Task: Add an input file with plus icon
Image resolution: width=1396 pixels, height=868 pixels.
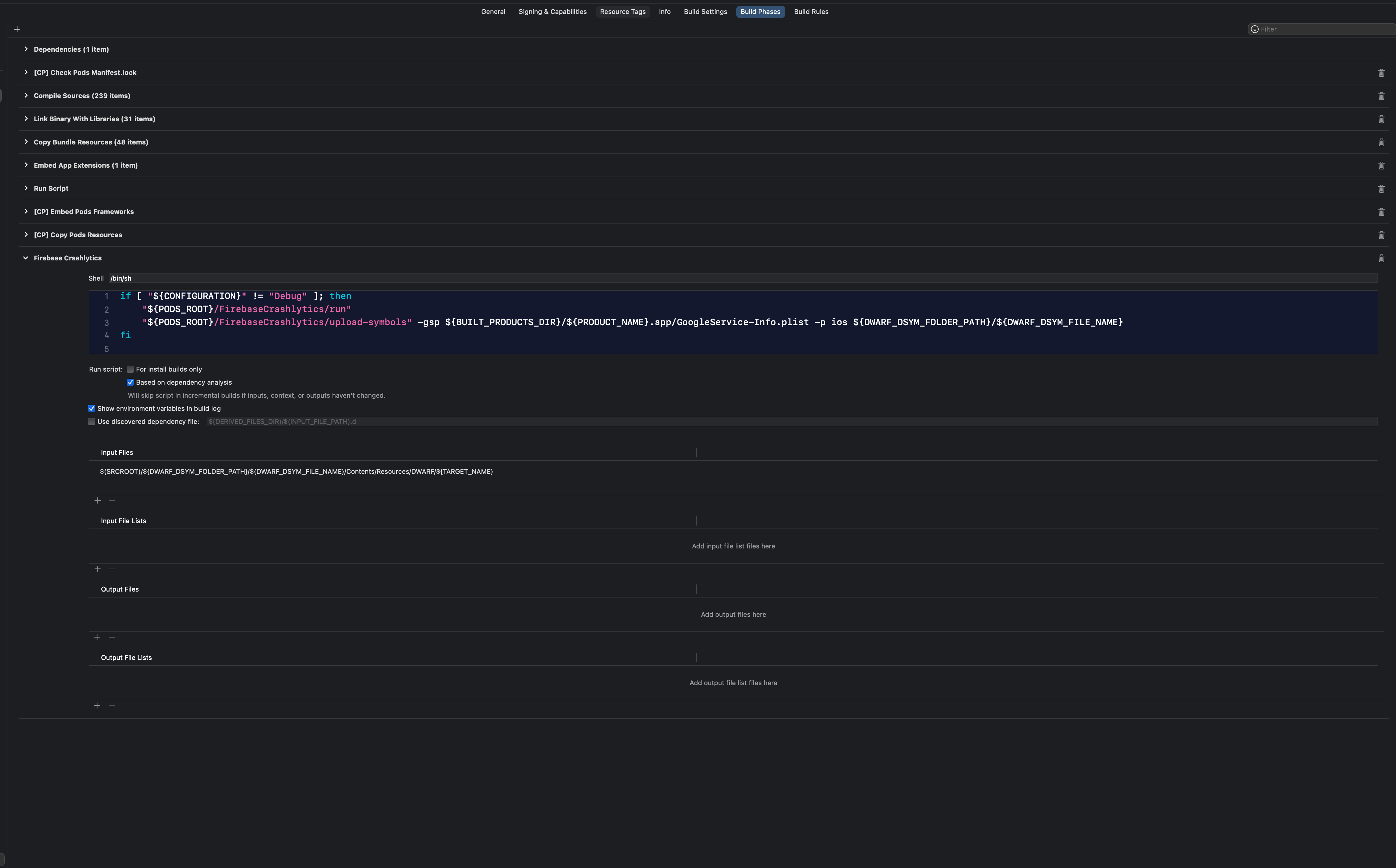Action: point(98,501)
